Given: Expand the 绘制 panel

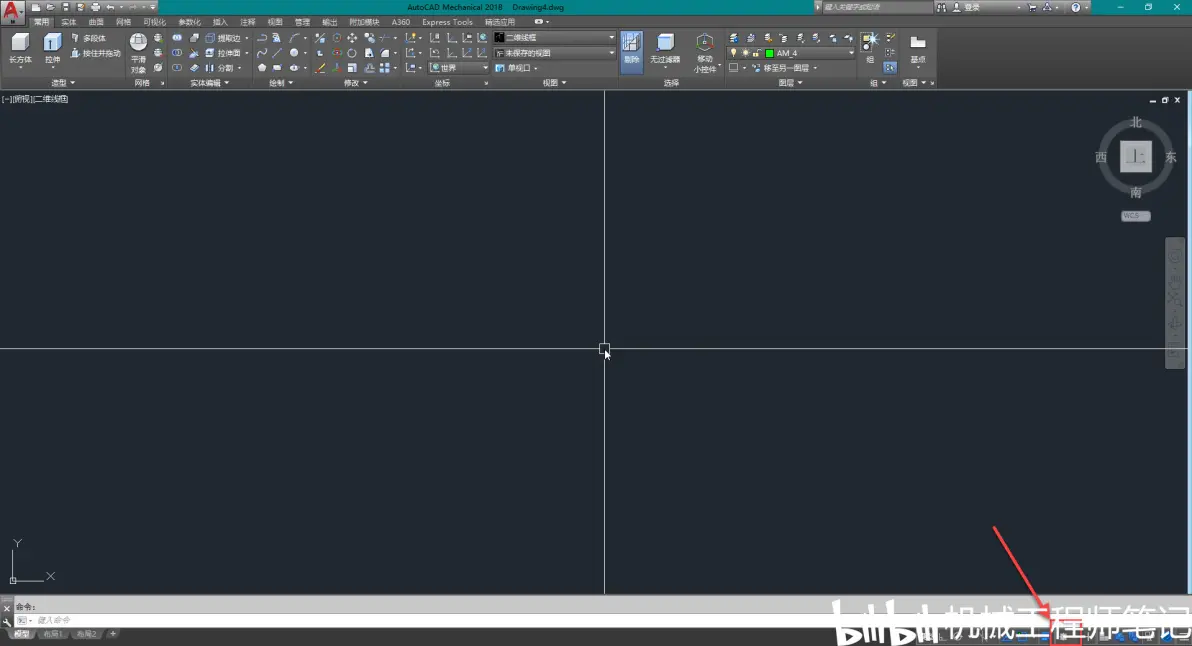Looking at the screenshot, I should click(x=281, y=83).
